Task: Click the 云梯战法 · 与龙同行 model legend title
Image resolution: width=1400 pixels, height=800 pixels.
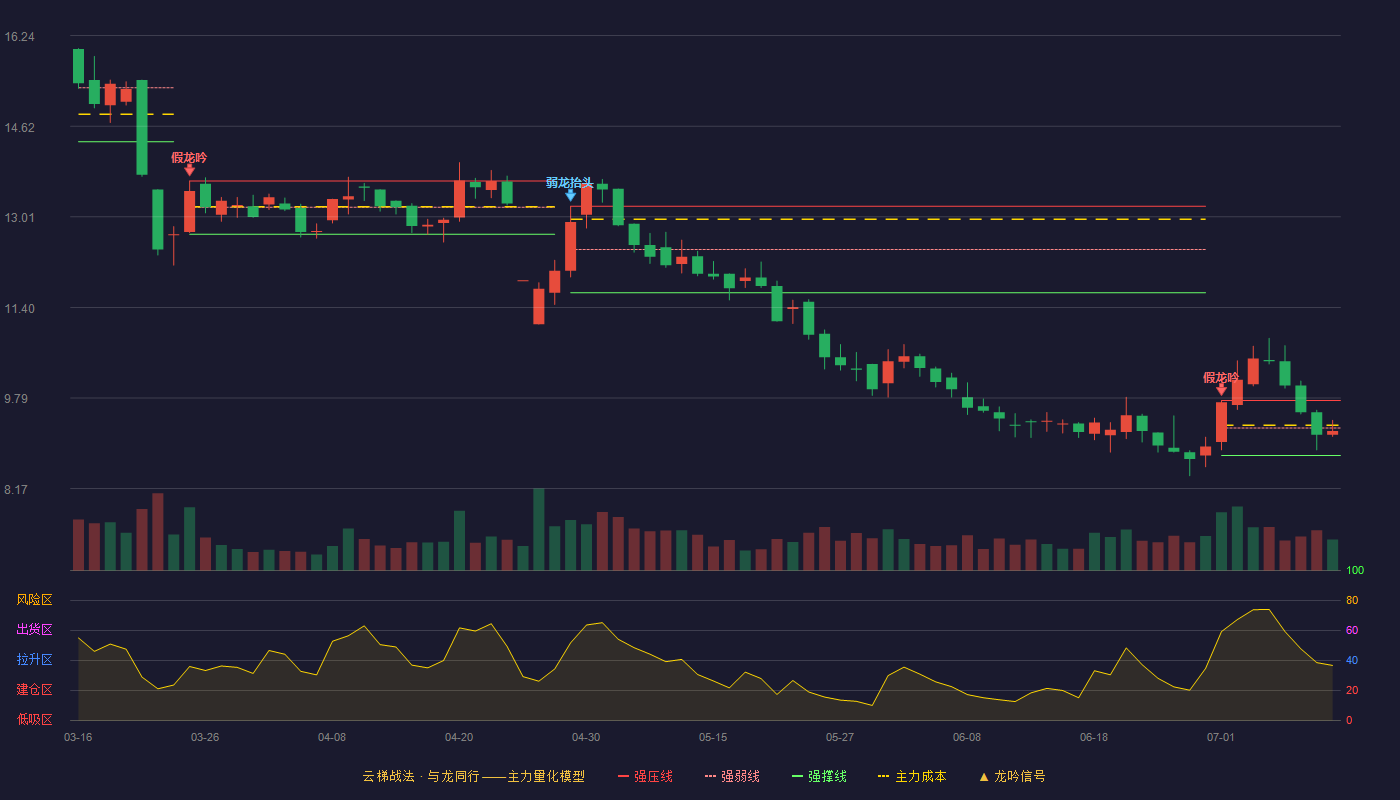Action: tap(473, 776)
